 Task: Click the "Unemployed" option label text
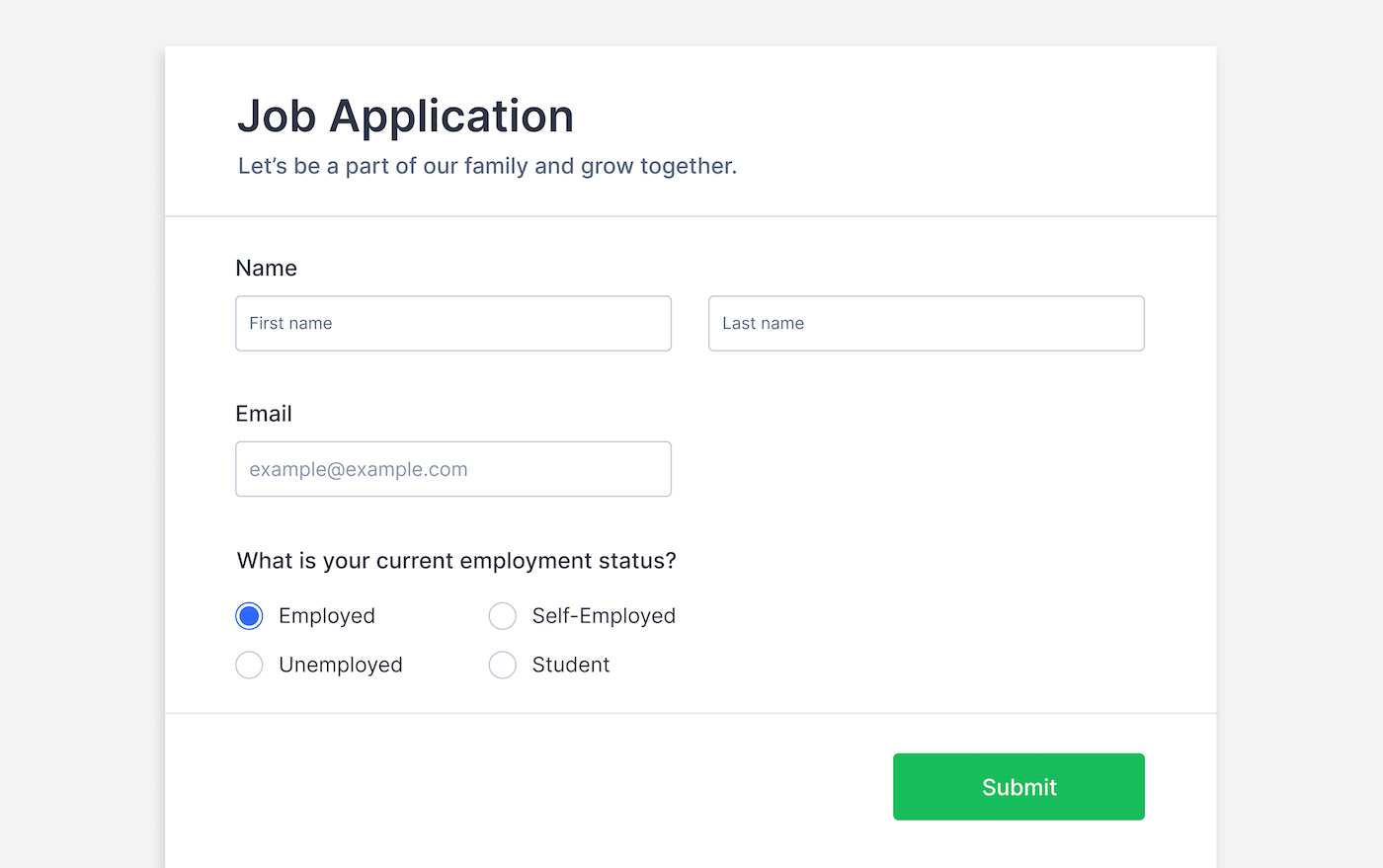coord(341,666)
